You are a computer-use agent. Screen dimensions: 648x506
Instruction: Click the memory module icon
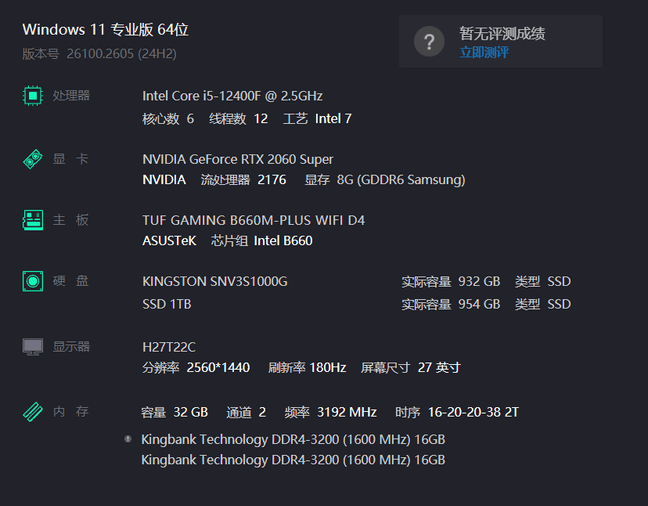tap(33, 411)
